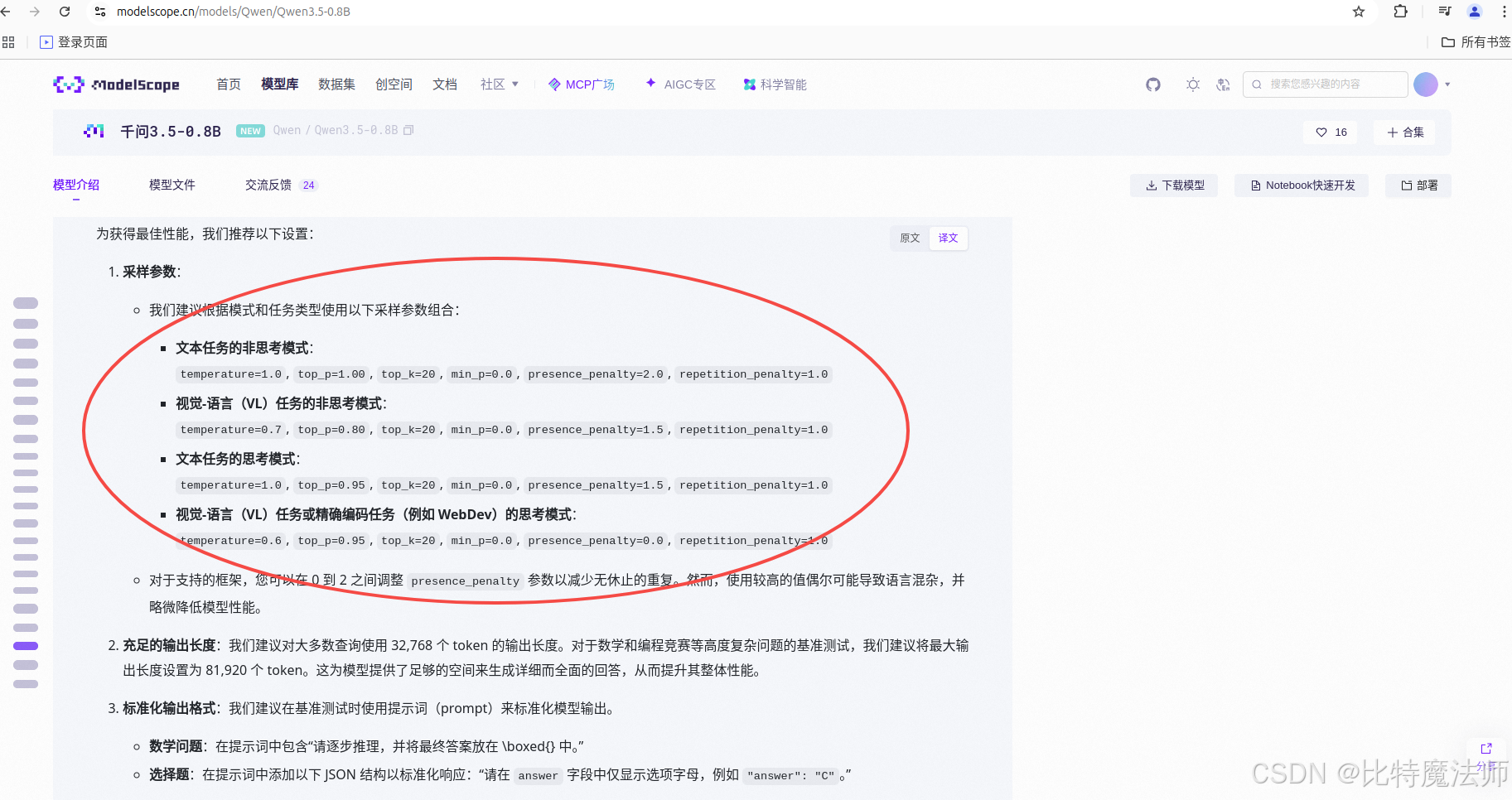Click the Qwen model logo icon
The image size is (1512, 800).
(x=94, y=131)
